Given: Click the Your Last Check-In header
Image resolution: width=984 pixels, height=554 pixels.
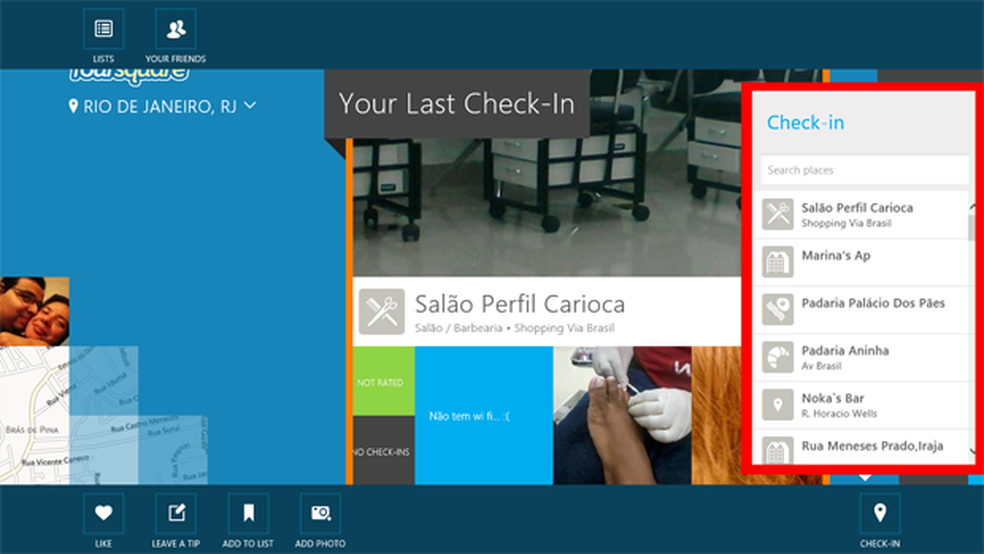Looking at the screenshot, I should (x=457, y=104).
